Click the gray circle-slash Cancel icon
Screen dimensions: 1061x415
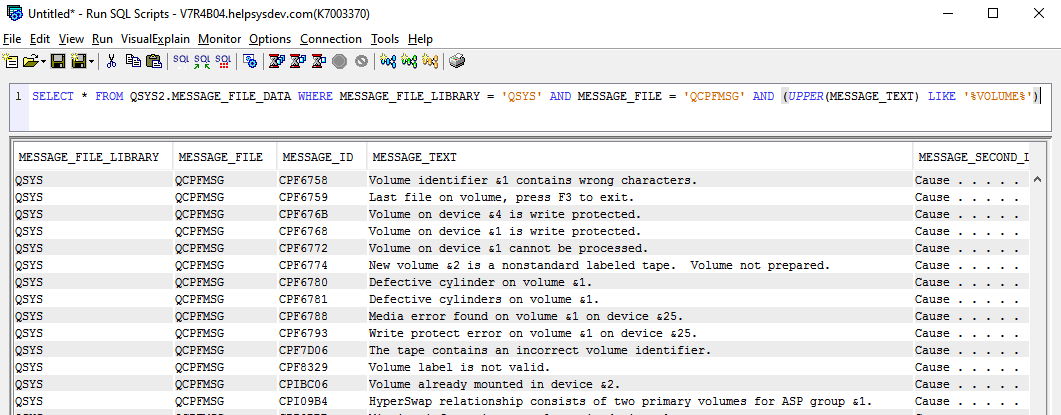361,61
